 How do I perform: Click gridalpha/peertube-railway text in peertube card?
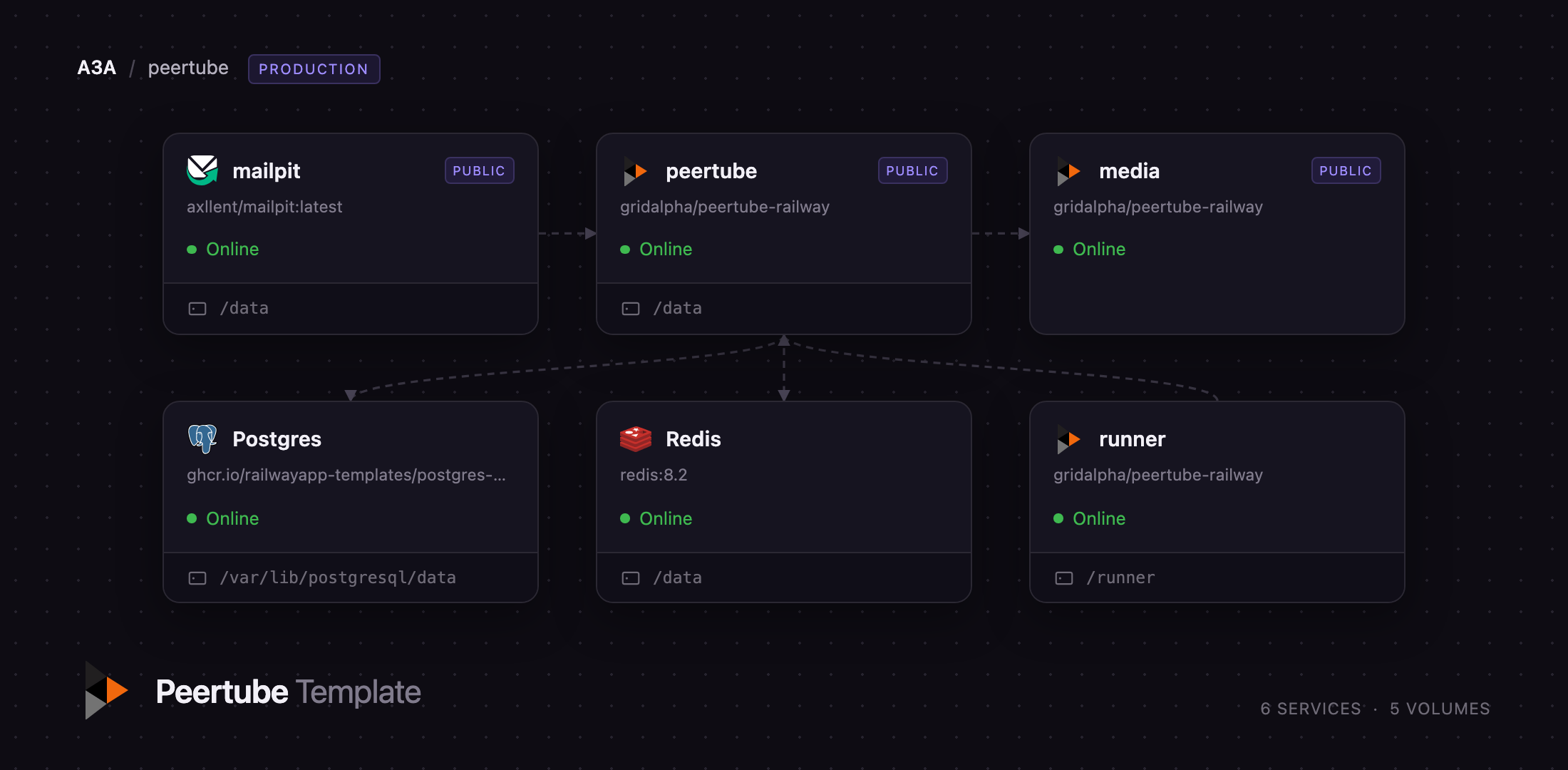click(725, 207)
